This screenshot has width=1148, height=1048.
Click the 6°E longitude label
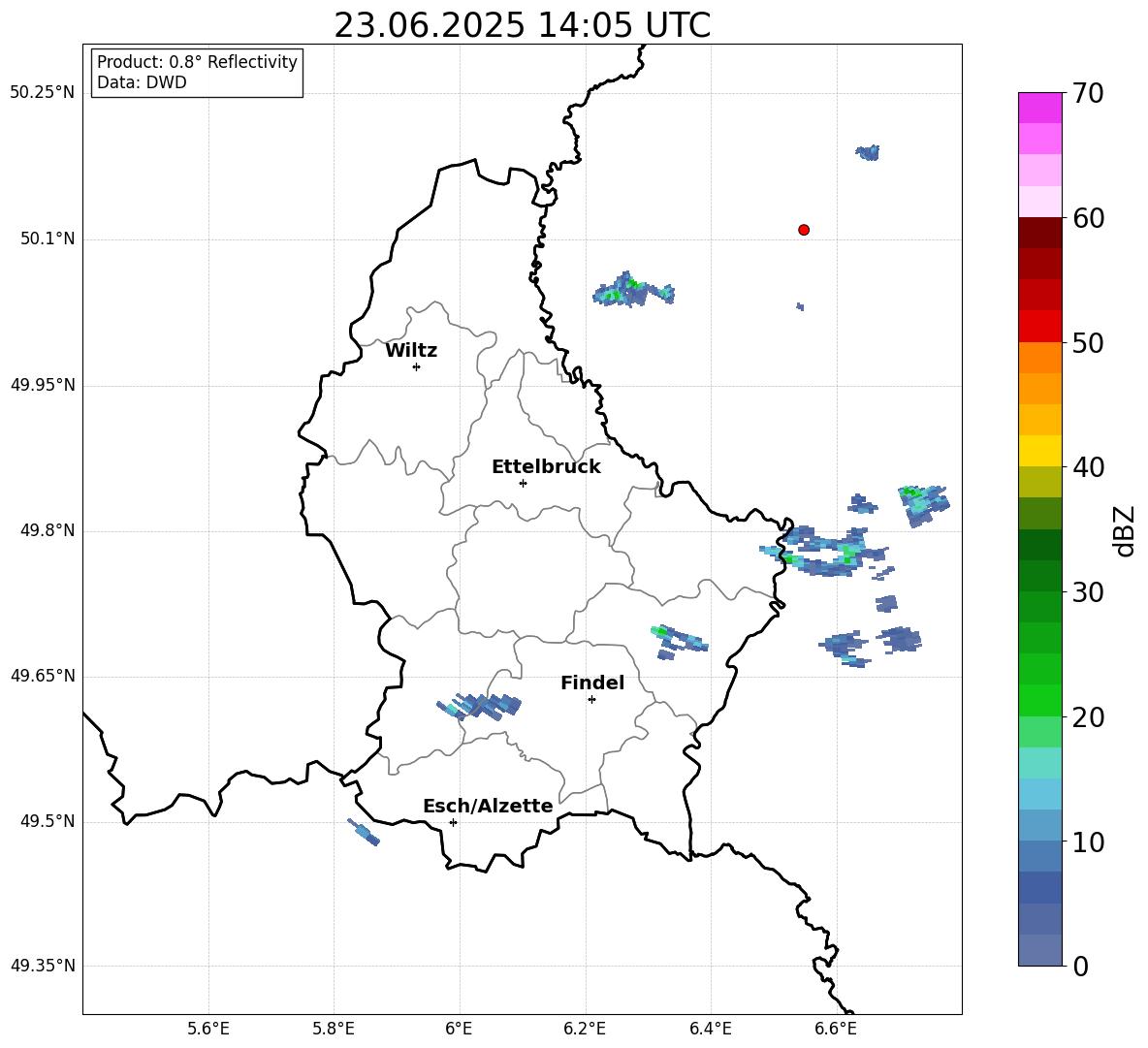[459, 1030]
